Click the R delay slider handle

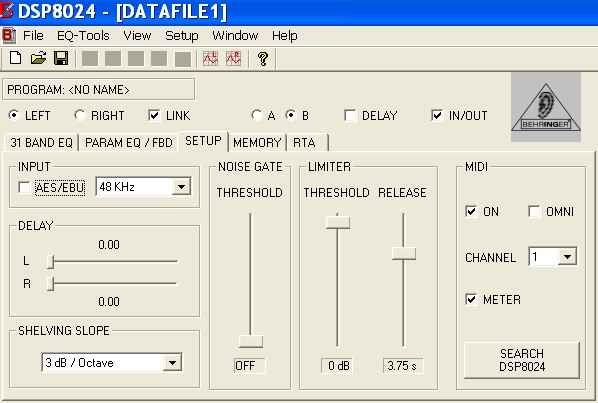point(50,284)
